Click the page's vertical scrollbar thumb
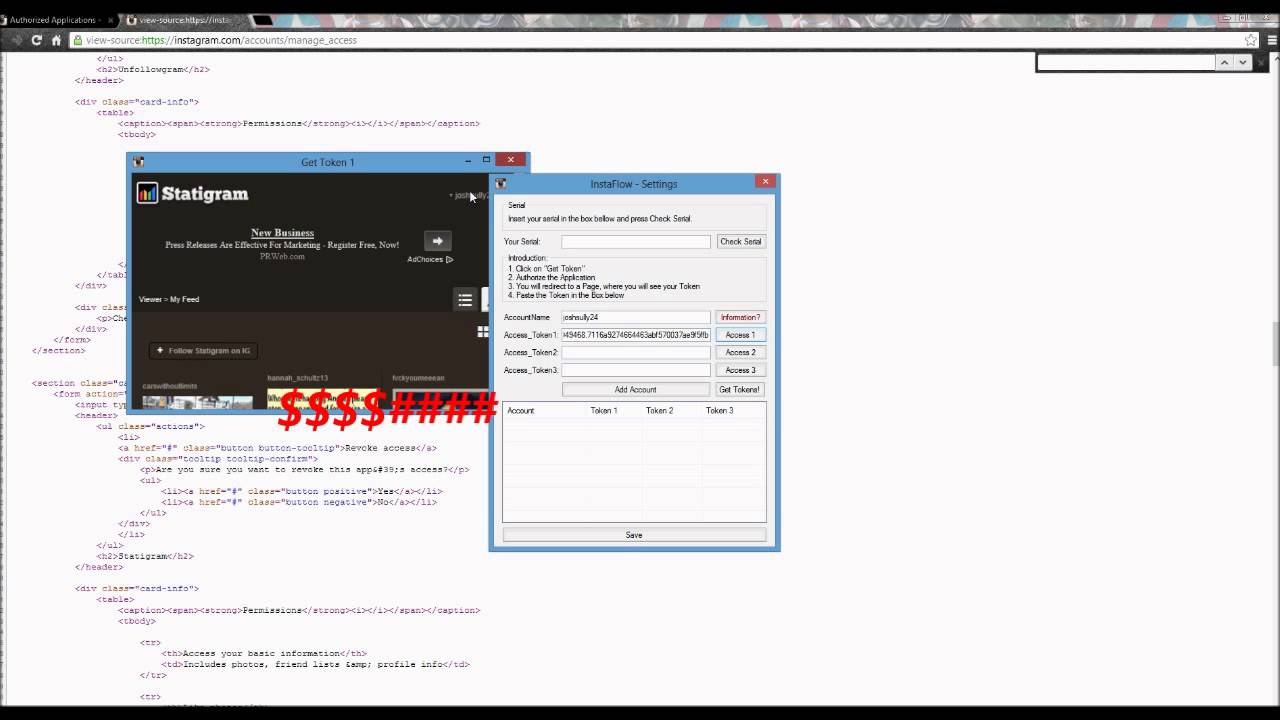Image resolution: width=1280 pixels, height=720 pixels. [1275, 345]
